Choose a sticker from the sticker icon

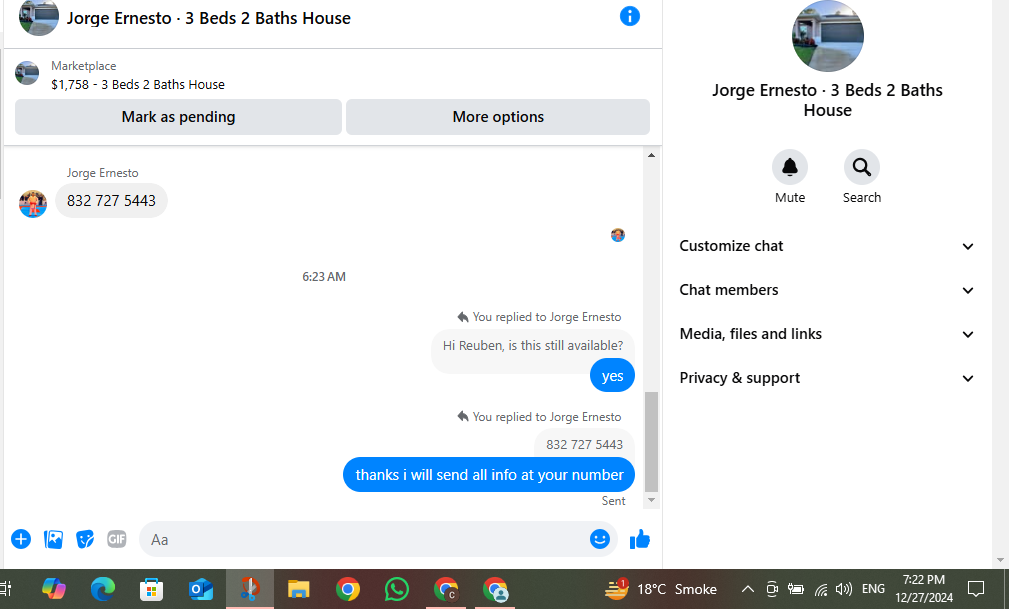click(x=85, y=539)
